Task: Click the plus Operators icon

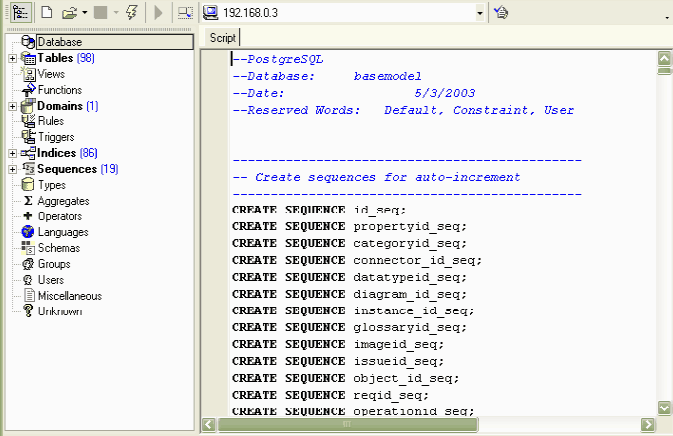Action: pyautogui.click(x=28, y=215)
